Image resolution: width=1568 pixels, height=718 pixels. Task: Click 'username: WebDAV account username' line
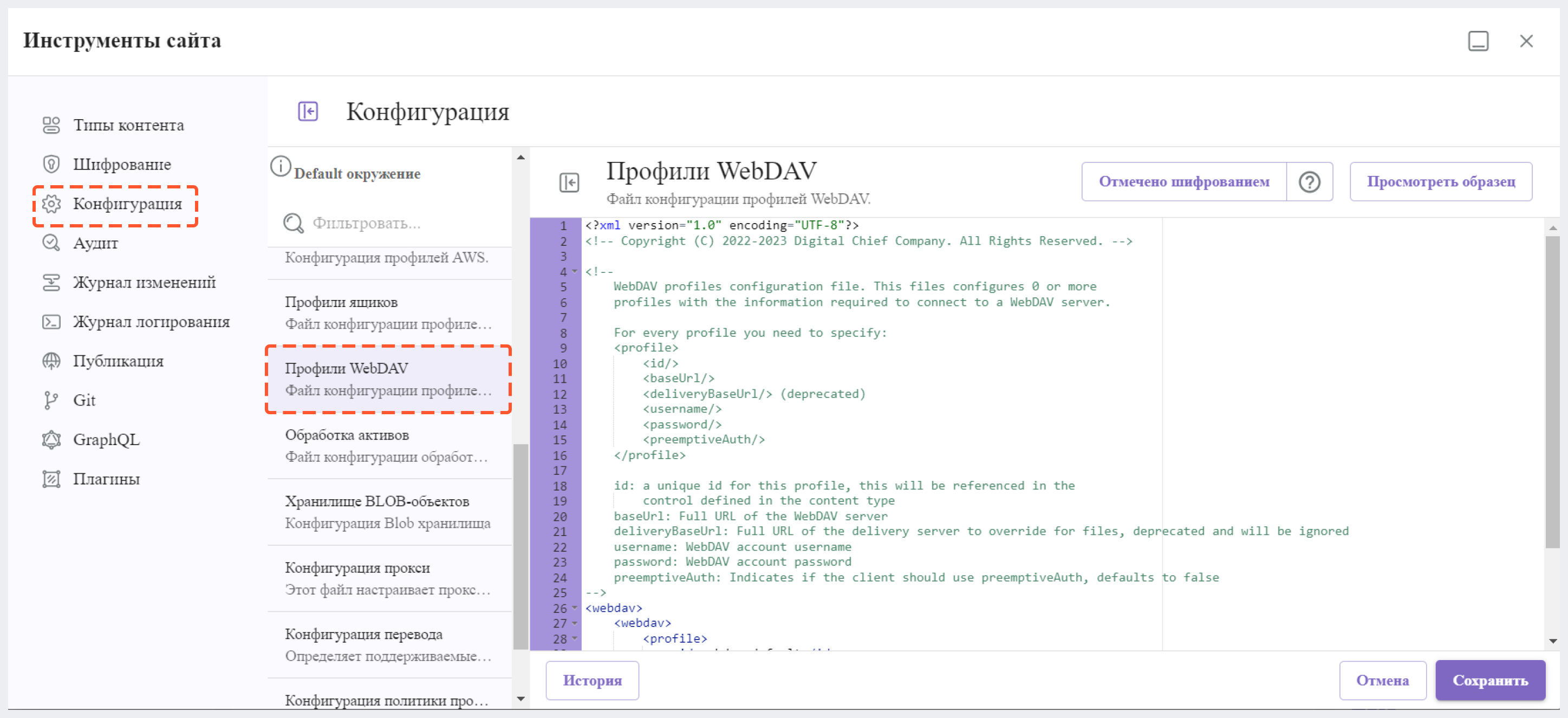tap(732, 546)
